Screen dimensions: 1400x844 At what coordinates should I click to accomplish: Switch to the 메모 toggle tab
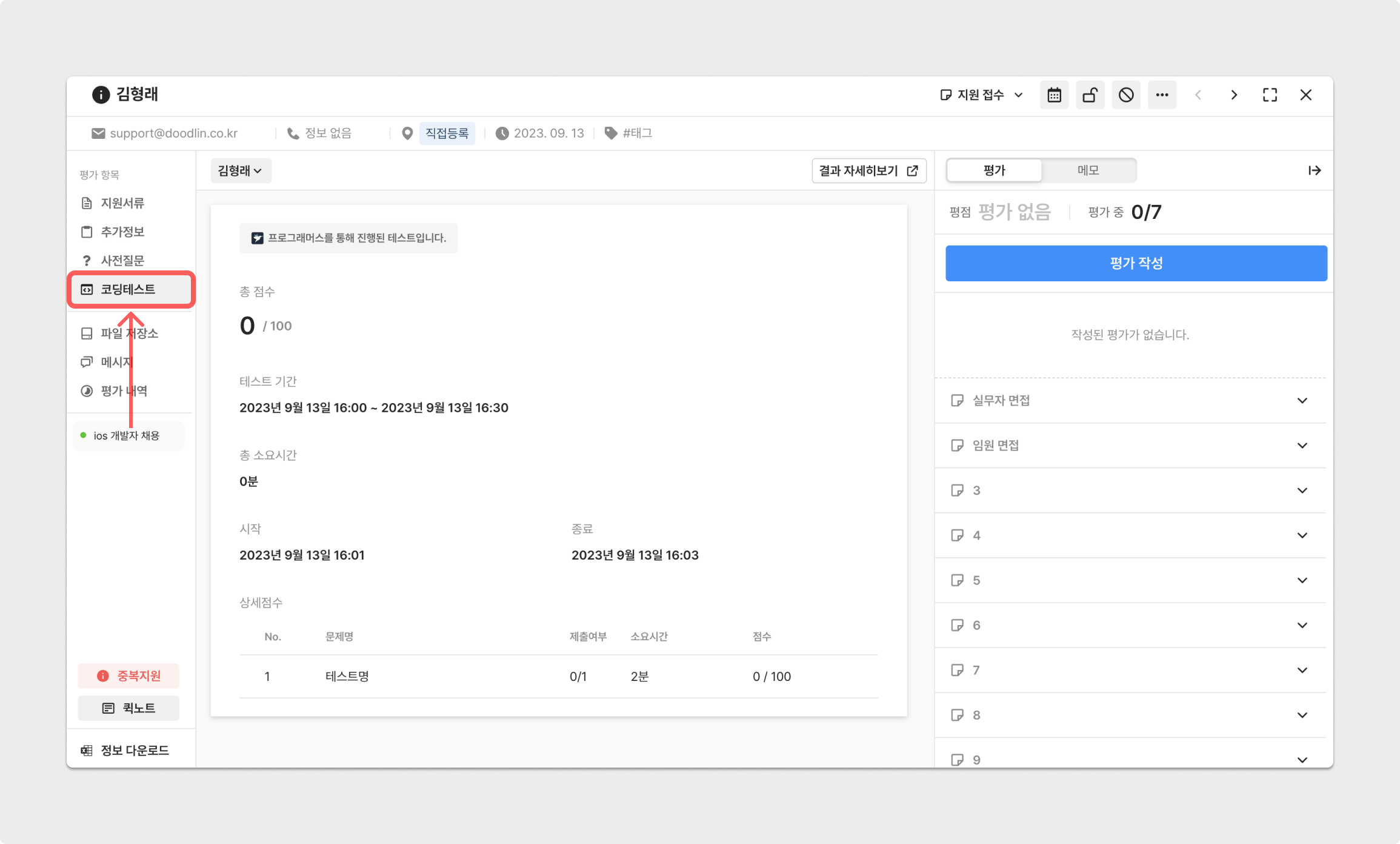click(1088, 170)
